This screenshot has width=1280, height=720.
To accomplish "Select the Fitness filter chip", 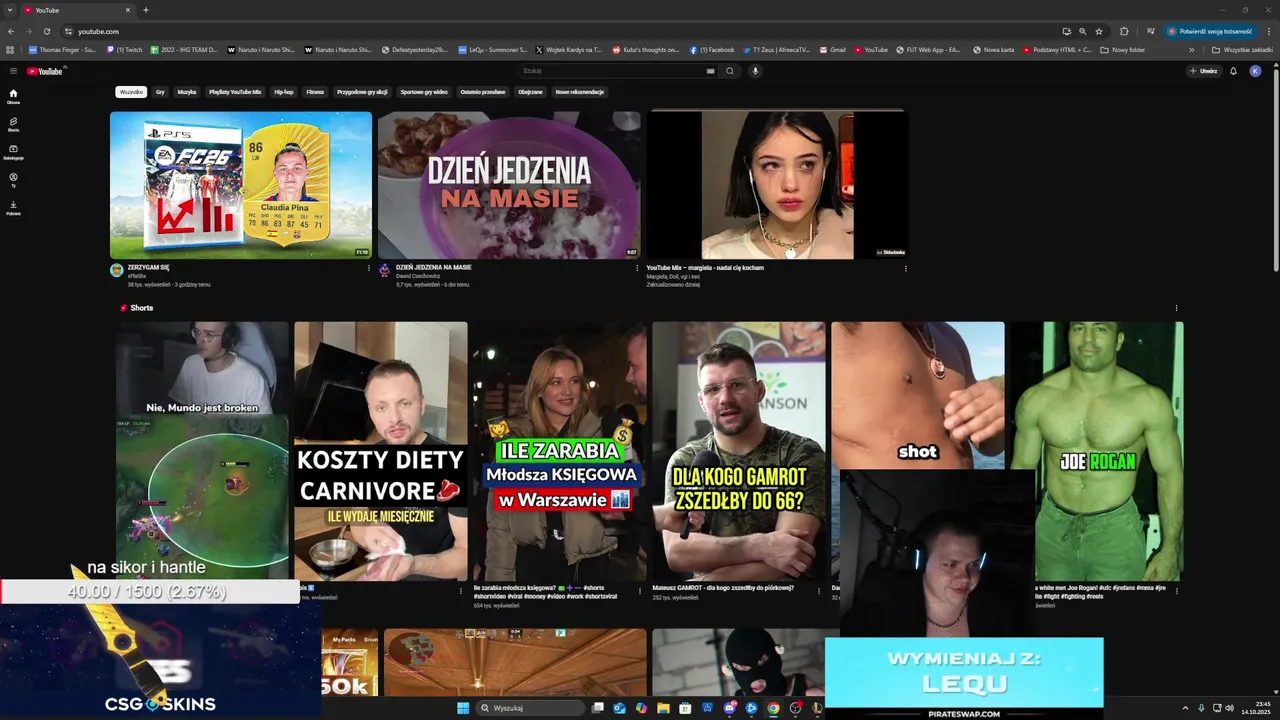I will (315, 92).
